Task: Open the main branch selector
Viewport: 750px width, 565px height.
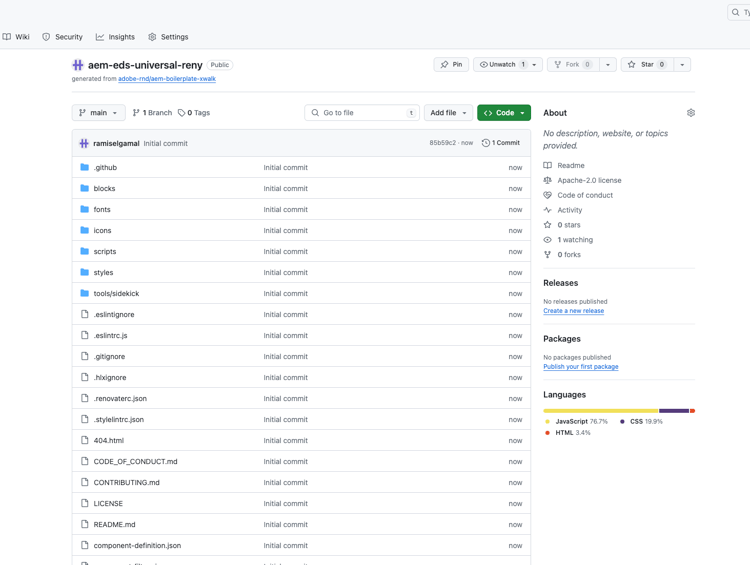Action: tap(99, 112)
